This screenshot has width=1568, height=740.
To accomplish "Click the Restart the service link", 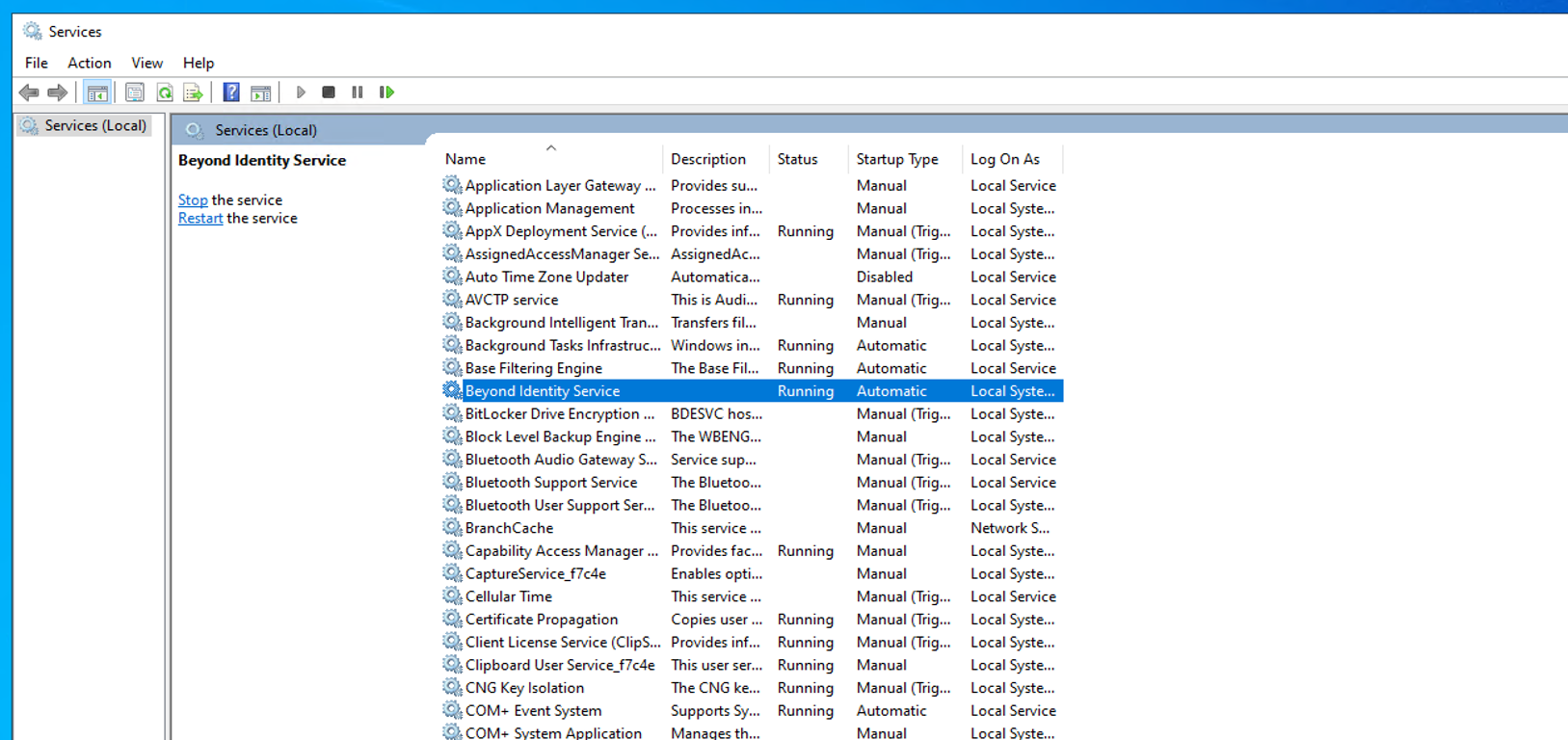I will pyautogui.click(x=200, y=219).
